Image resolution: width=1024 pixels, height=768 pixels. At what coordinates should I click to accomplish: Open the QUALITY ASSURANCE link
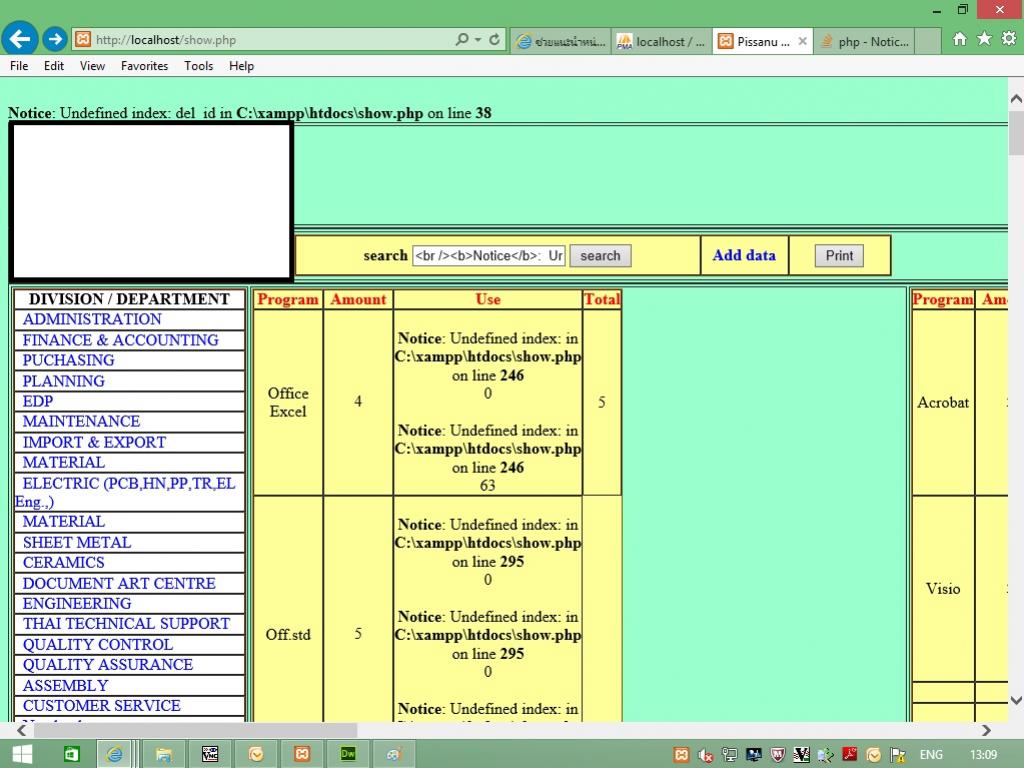pos(108,665)
